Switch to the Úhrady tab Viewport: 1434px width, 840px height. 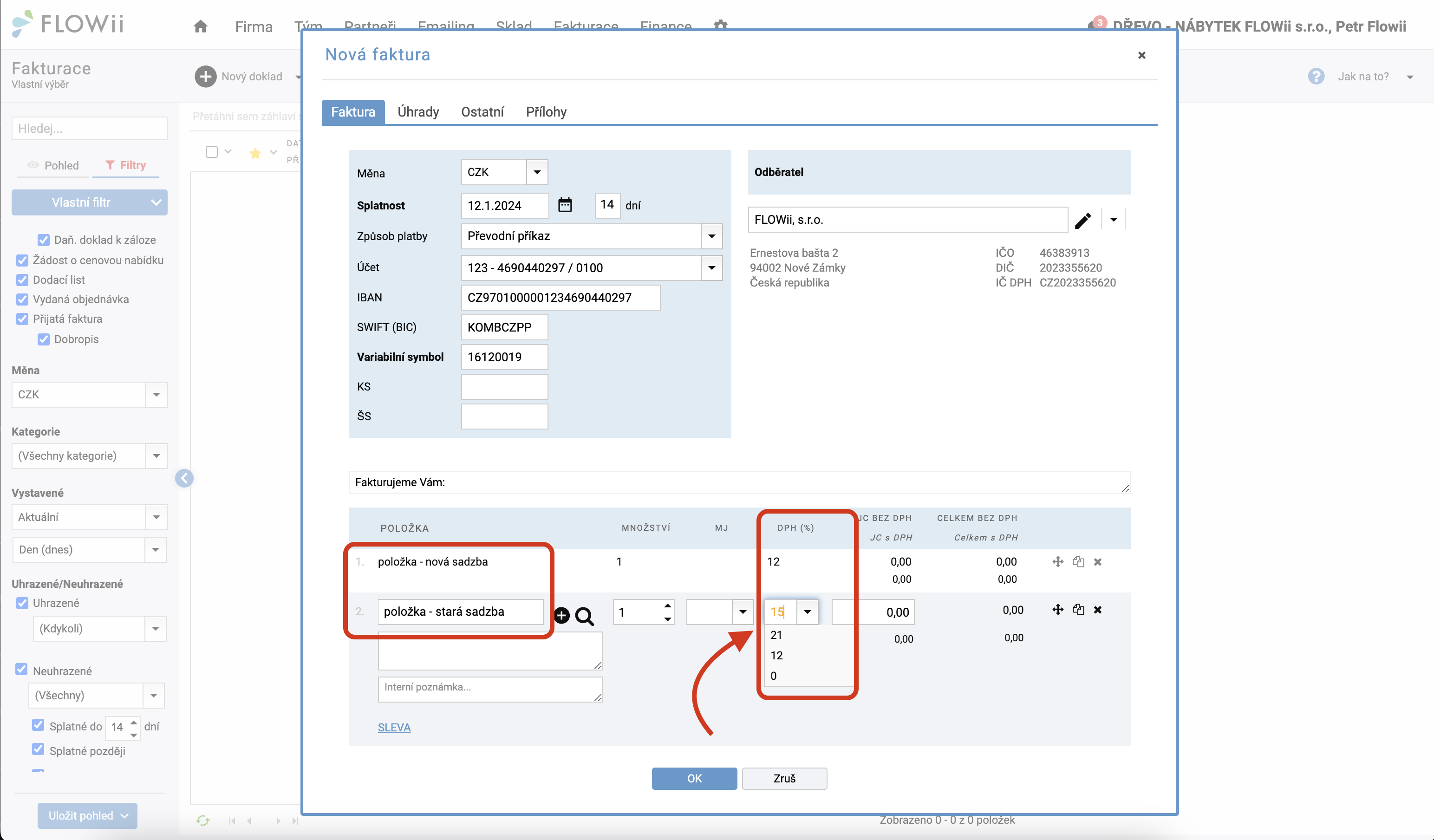click(x=418, y=111)
